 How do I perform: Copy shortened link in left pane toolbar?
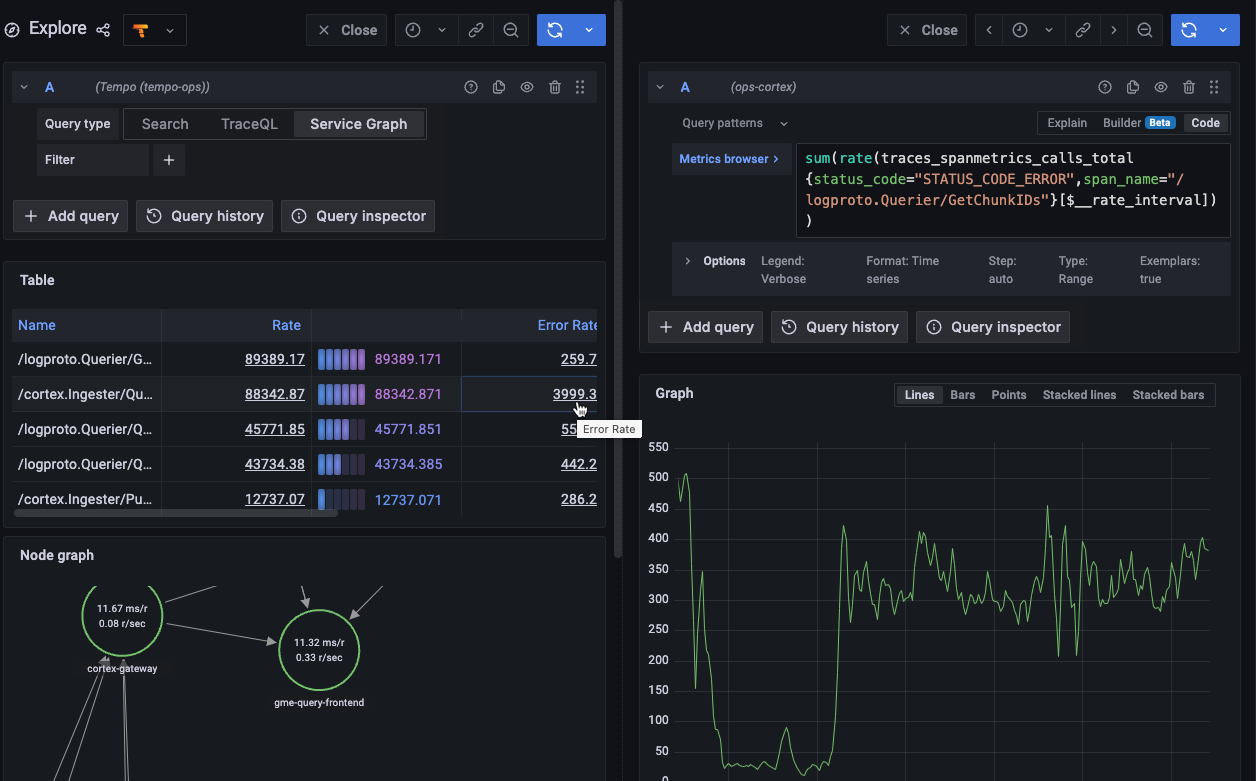(x=476, y=30)
